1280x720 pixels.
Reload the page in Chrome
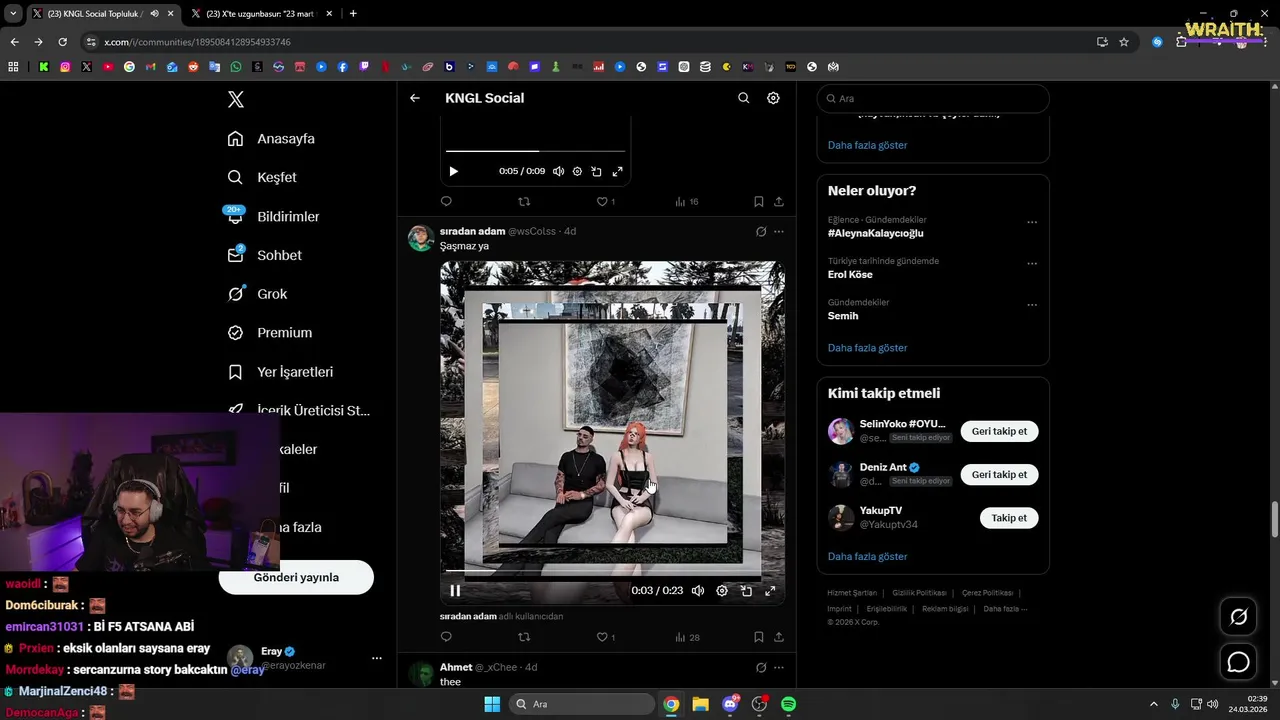point(62,42)
